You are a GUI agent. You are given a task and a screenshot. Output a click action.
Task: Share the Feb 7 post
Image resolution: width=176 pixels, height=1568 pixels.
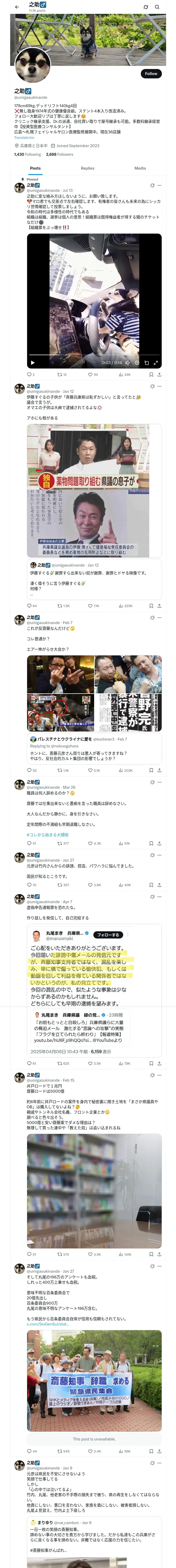pos(159,771)
